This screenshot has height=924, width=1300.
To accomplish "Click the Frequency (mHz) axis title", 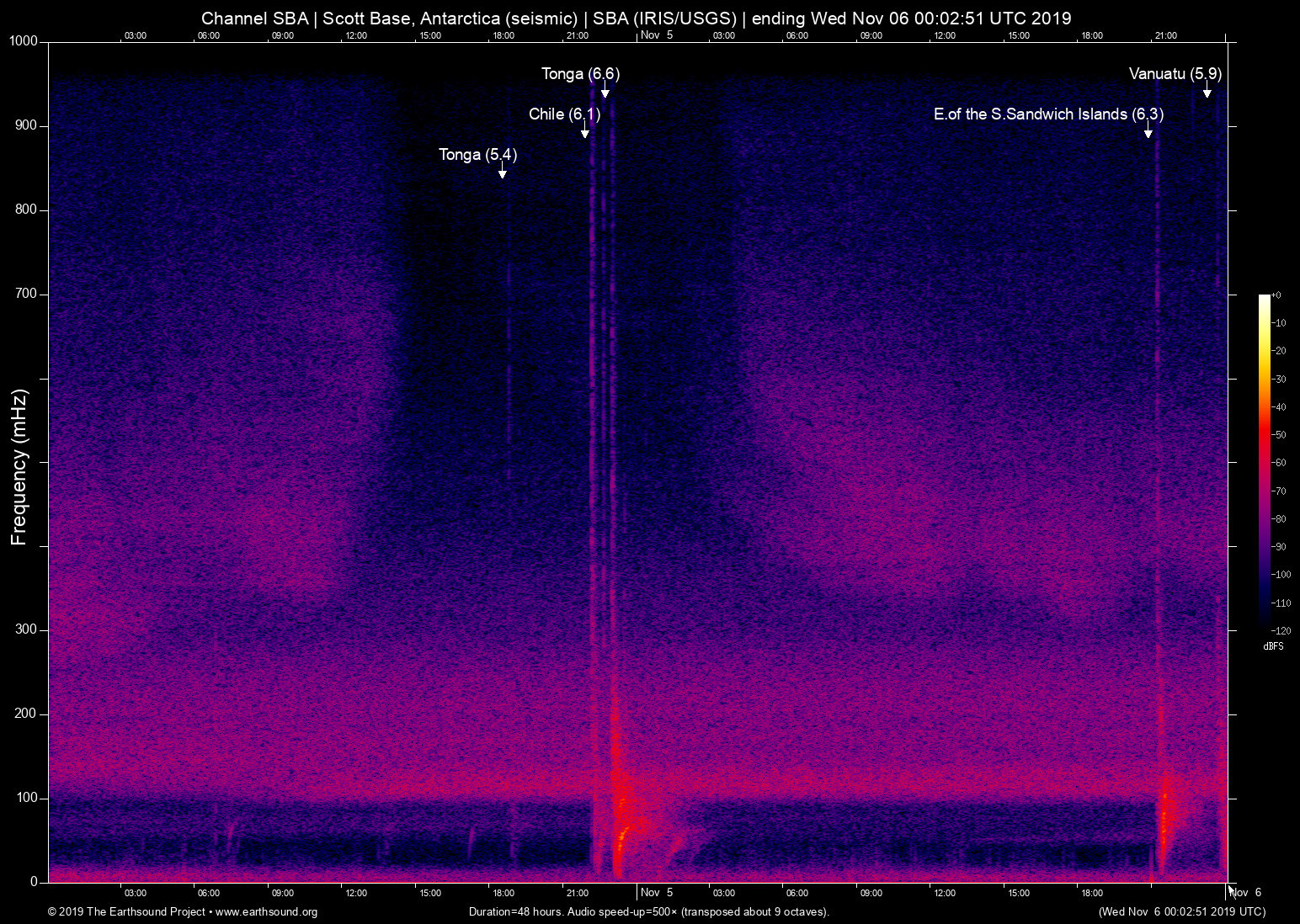I will point(19,467).
